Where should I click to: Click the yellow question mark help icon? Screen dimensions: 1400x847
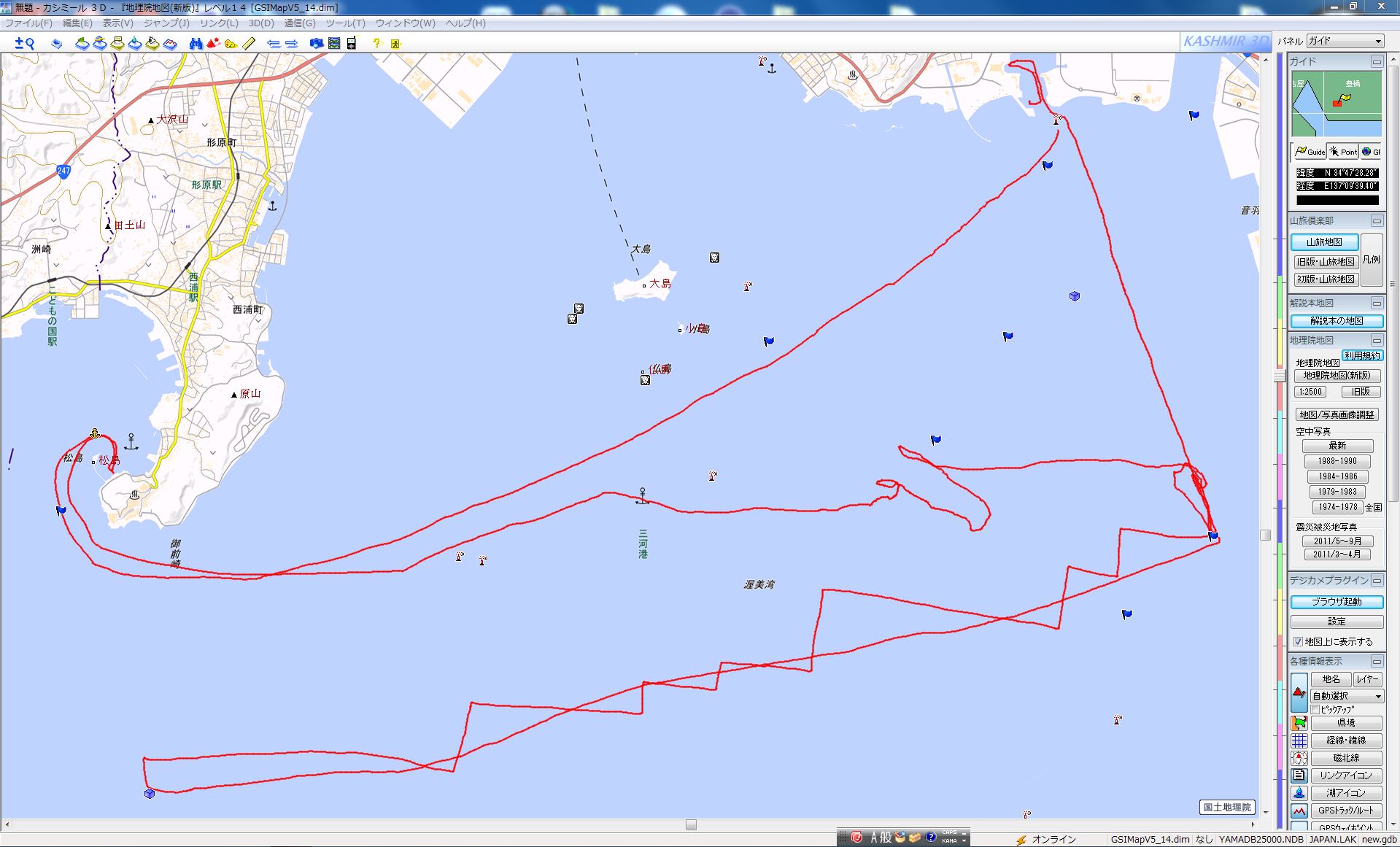click(376, 44)
